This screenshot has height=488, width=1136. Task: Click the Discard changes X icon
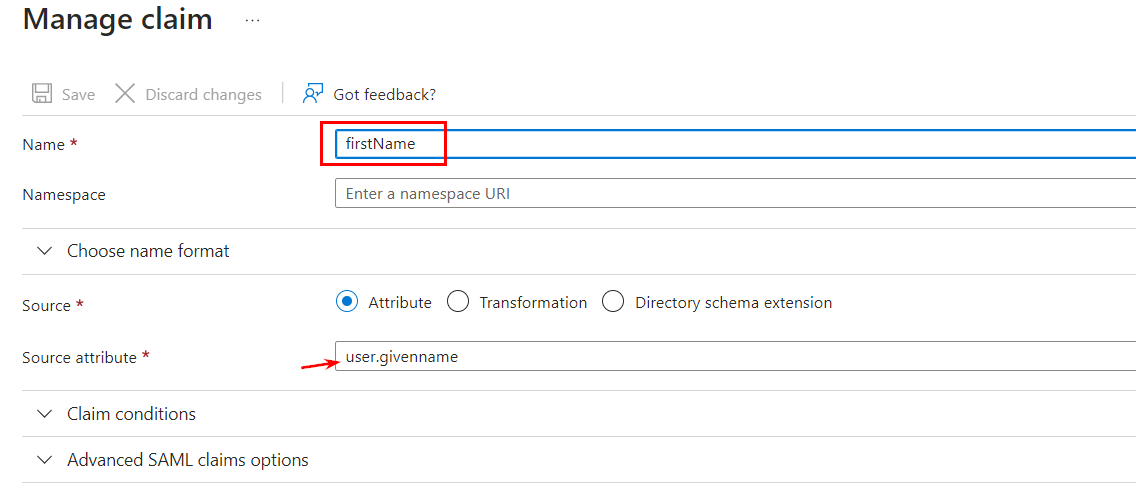click(125, 94)
